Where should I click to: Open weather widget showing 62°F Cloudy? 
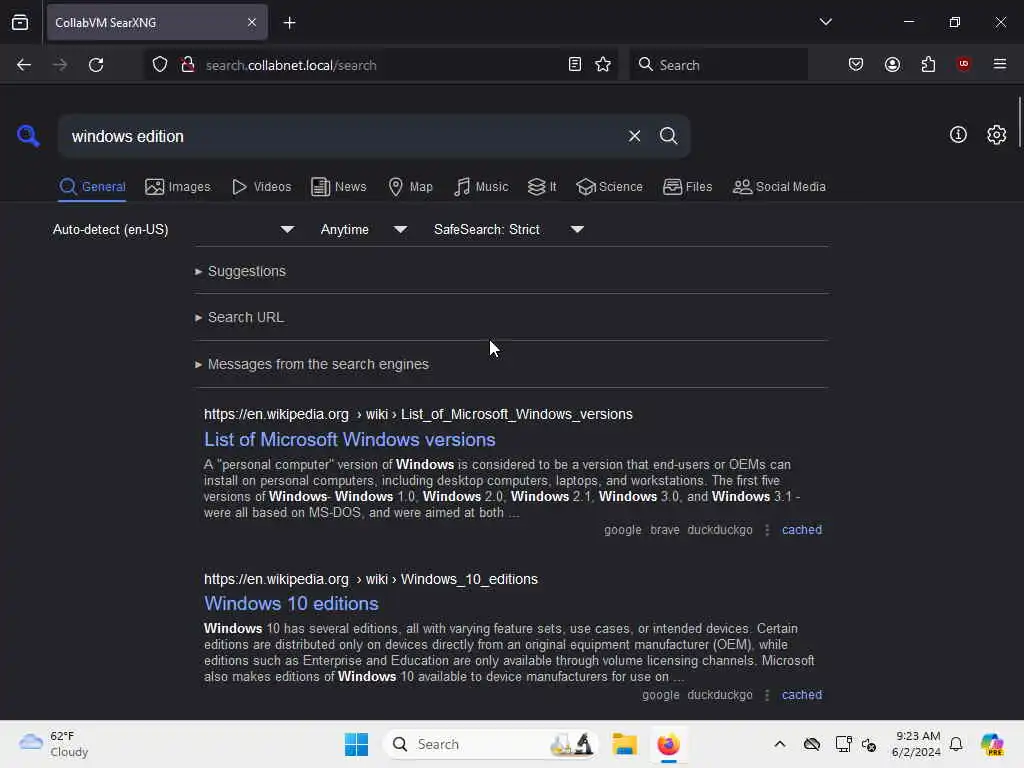tap(54, 744)
